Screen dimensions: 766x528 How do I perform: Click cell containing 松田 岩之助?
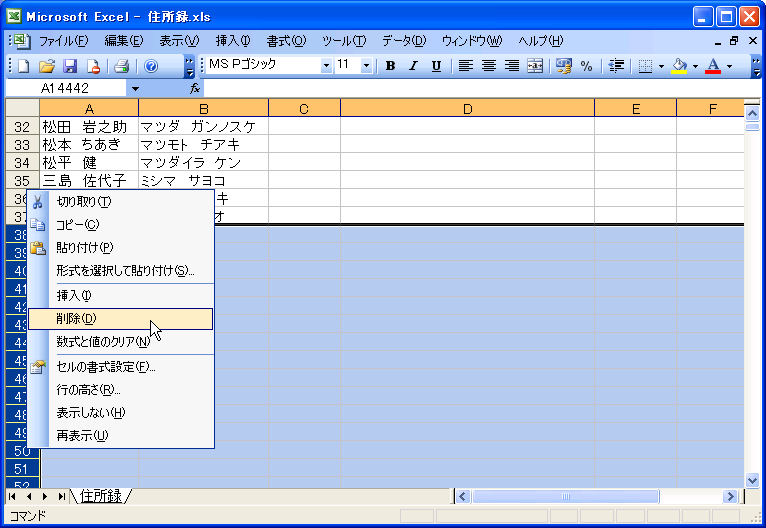89,127
